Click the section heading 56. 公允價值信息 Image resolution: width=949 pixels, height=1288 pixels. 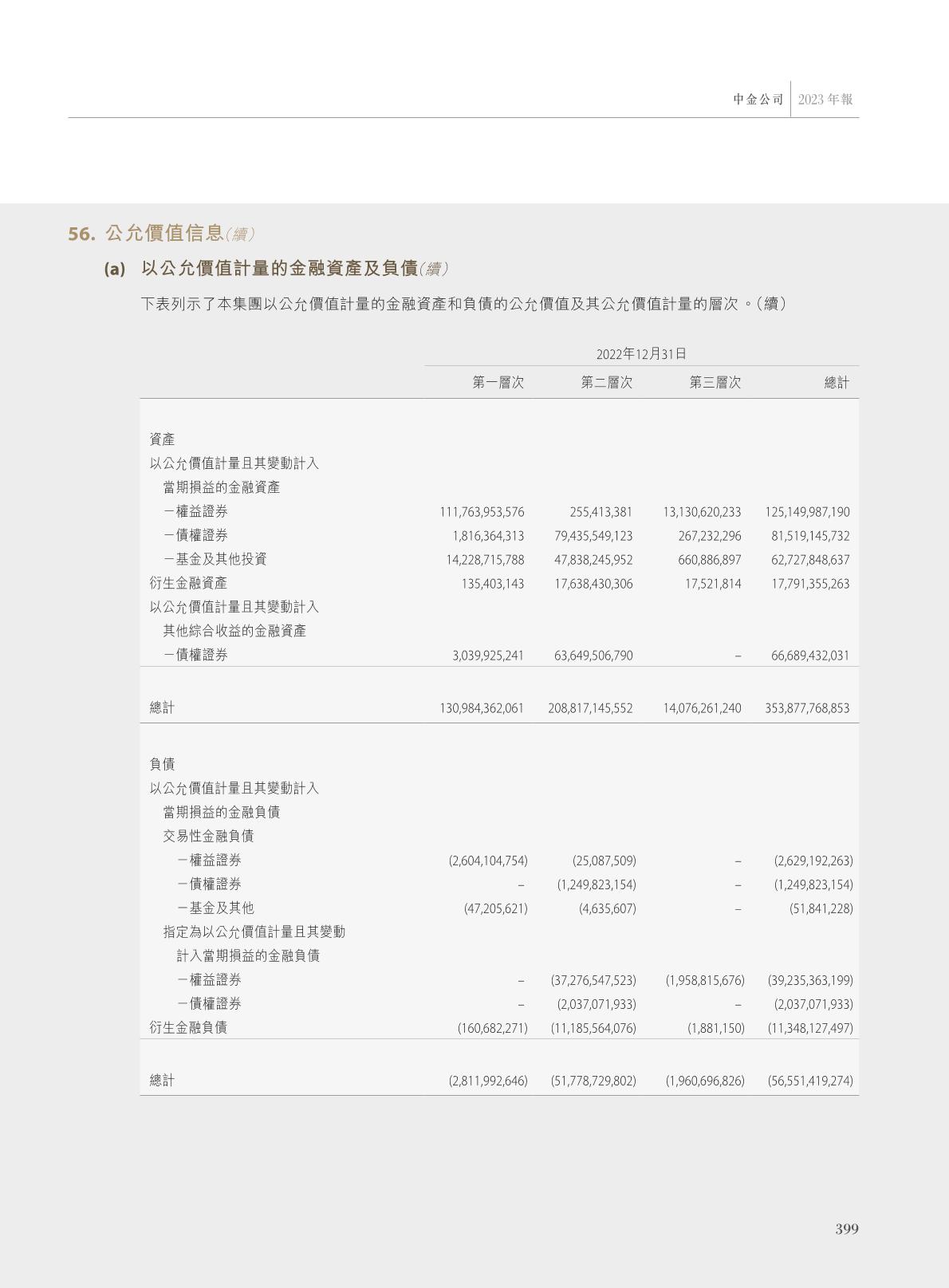click(161, 234)
